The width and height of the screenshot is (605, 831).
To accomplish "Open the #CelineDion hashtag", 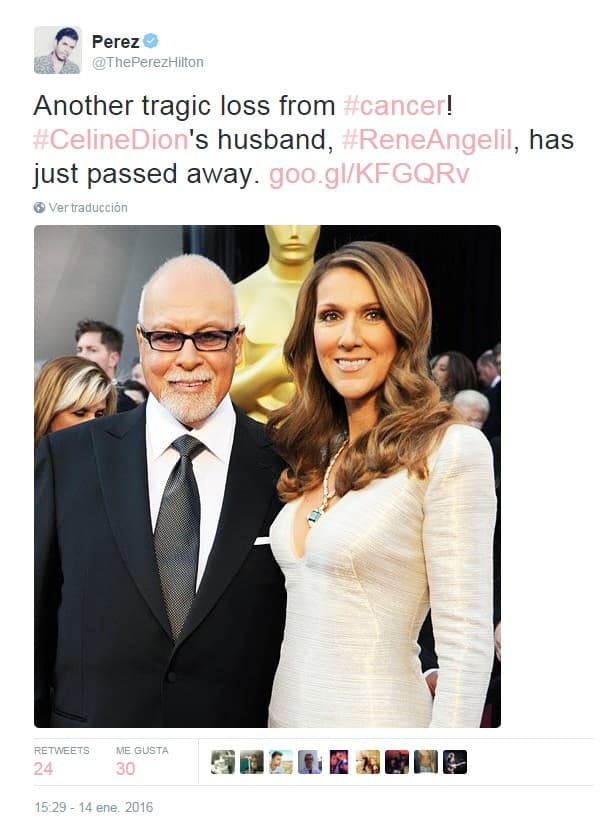I will point(111,140).
